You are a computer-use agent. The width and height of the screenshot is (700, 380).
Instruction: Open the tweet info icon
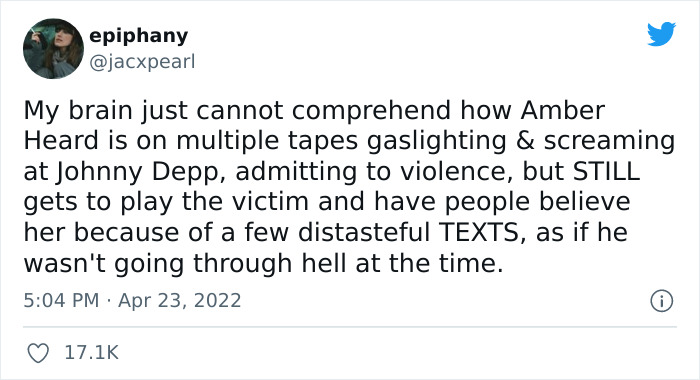click(x=661, y=301)
